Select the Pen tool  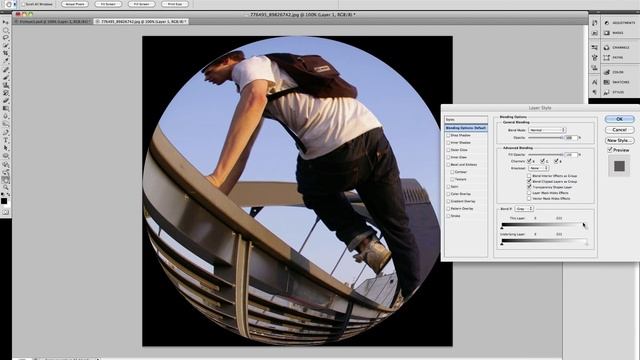click(x=5, y=133)
